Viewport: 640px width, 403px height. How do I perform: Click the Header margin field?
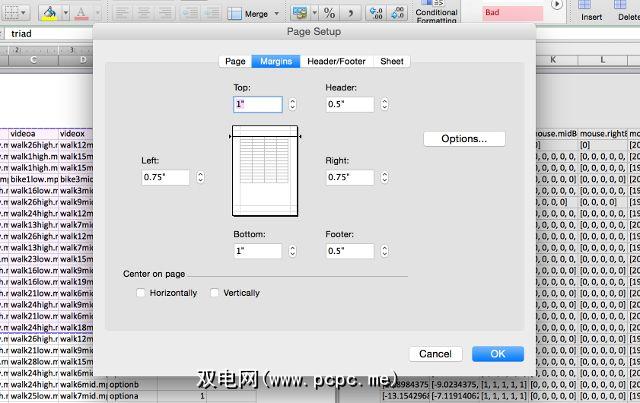pyautogui.click(x=350, y=105)
